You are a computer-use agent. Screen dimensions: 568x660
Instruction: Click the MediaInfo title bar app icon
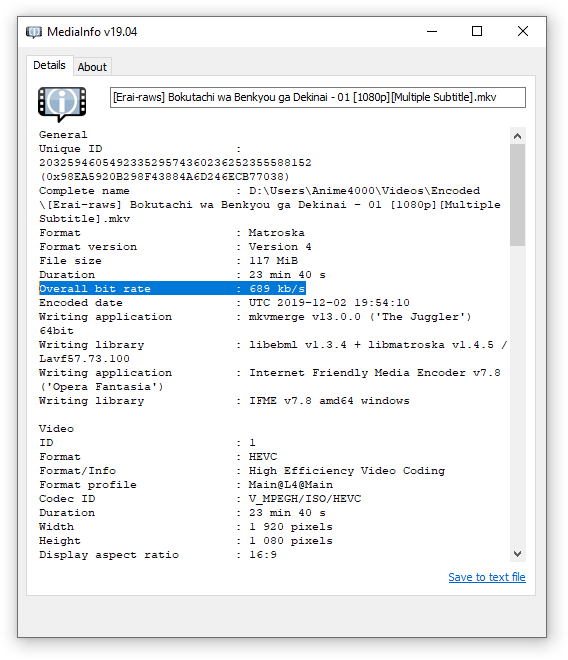34,32
